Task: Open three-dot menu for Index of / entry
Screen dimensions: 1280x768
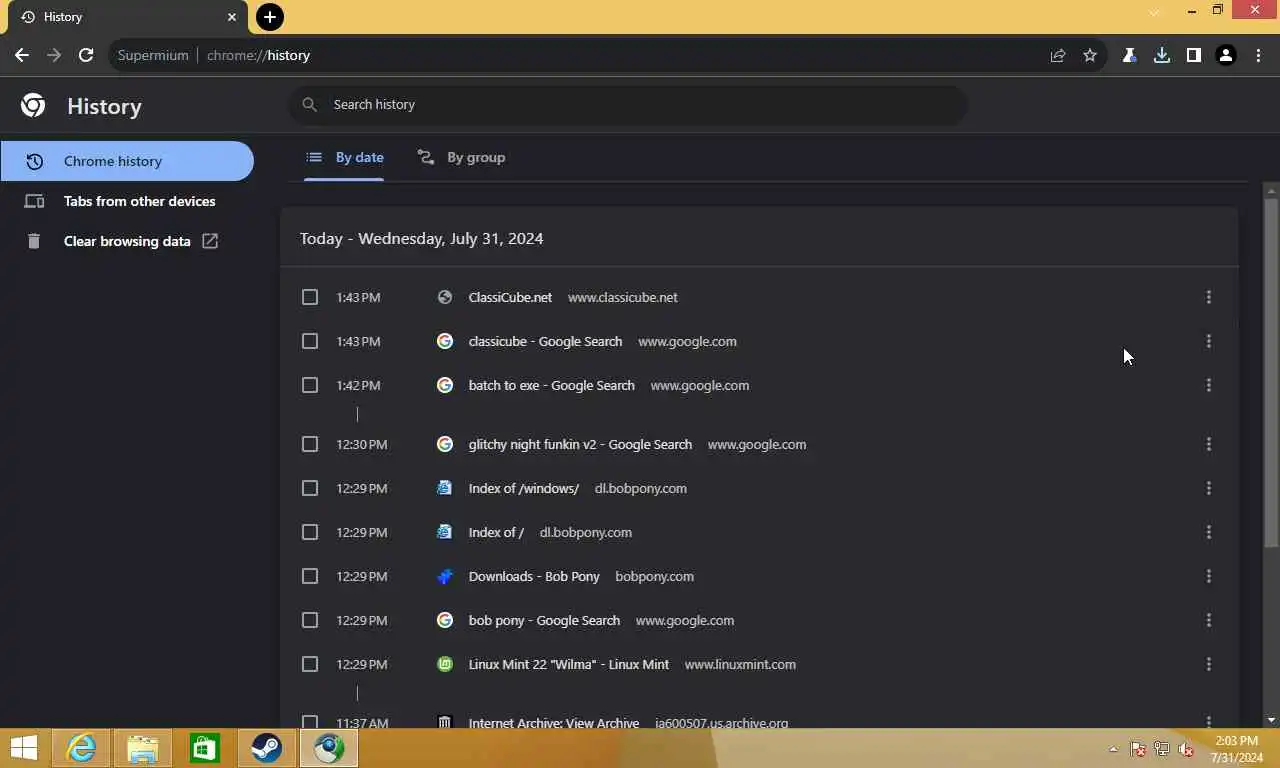Action: (1208, 532)
